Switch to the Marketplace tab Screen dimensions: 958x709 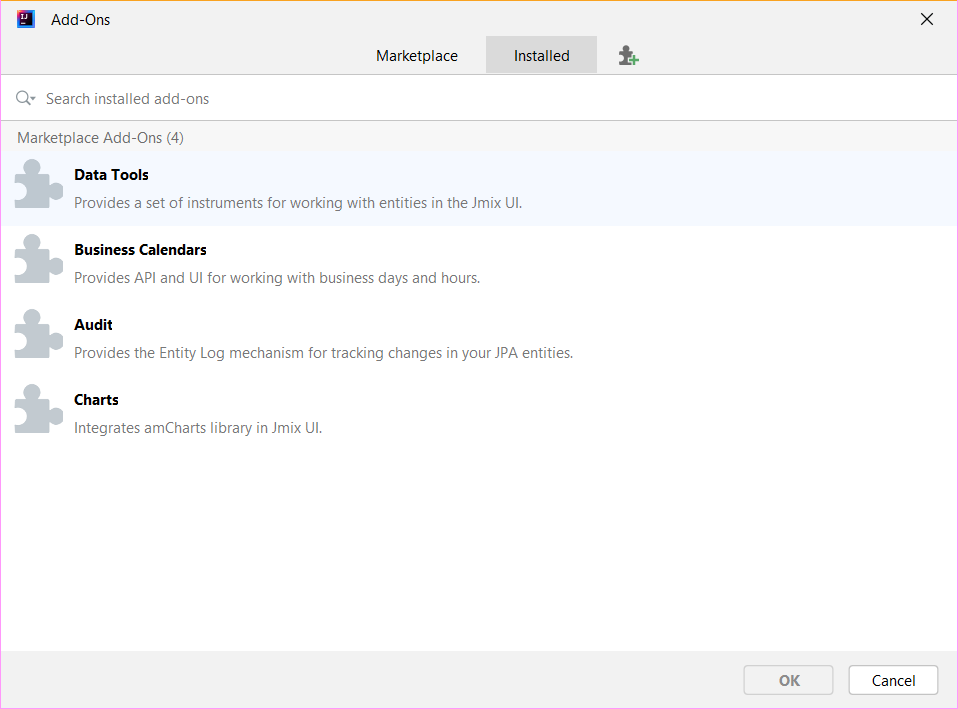[417, 56]
